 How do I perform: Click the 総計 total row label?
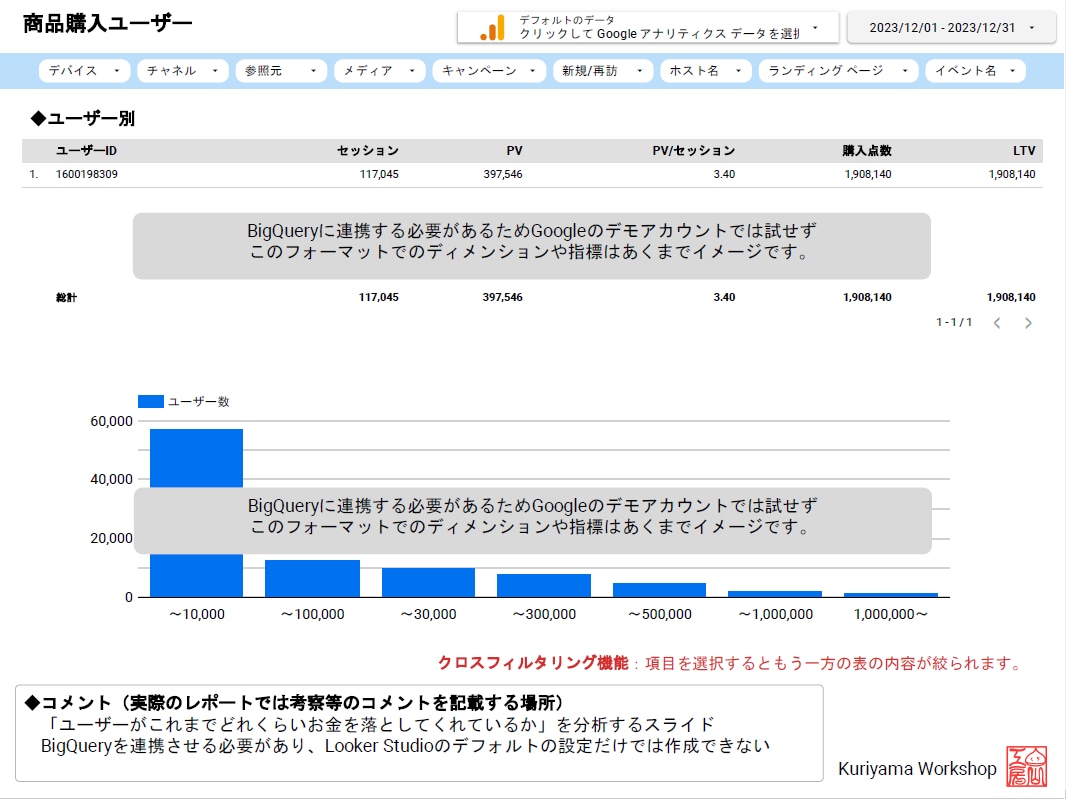67,298
